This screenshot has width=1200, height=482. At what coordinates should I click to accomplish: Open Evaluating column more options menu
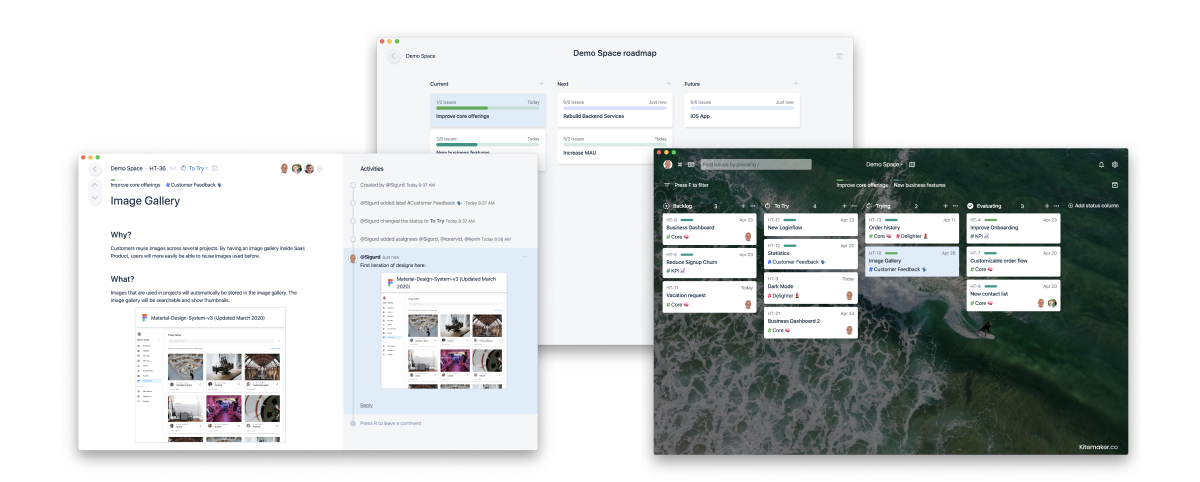1057,205
